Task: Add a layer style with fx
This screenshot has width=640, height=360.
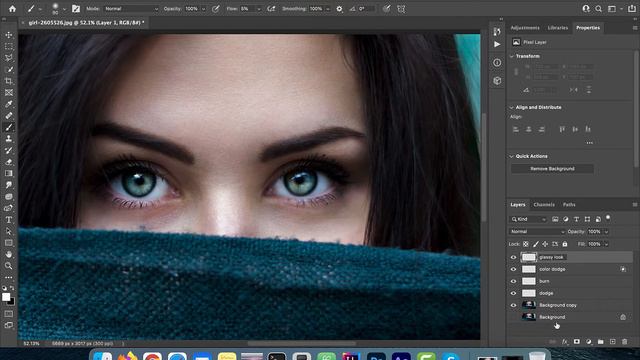Action: 564,342
